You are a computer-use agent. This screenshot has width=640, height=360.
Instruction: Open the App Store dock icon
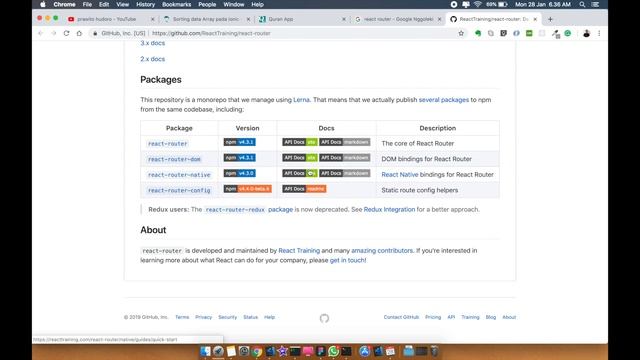364,351
